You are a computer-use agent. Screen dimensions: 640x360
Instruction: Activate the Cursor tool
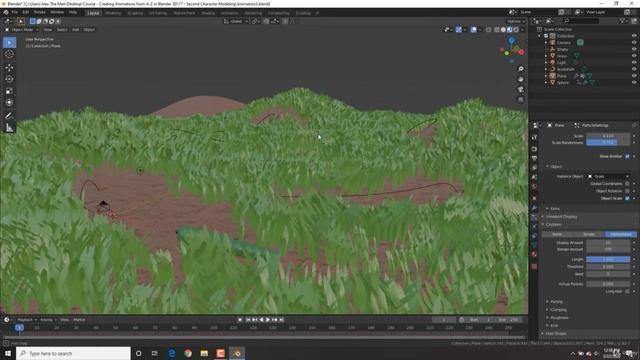click(9, 54)
